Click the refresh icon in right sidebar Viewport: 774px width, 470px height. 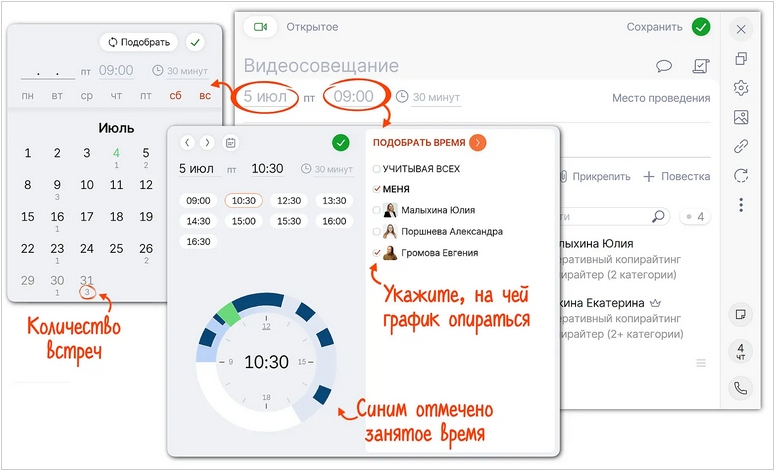click(741, 175)
